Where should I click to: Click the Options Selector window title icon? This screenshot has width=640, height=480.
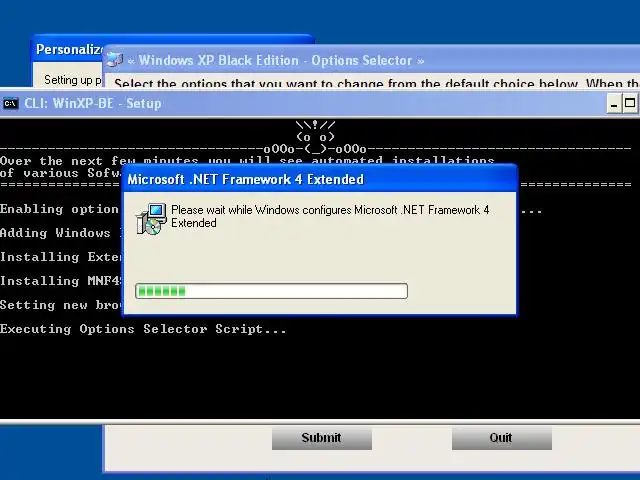[115, 60]
